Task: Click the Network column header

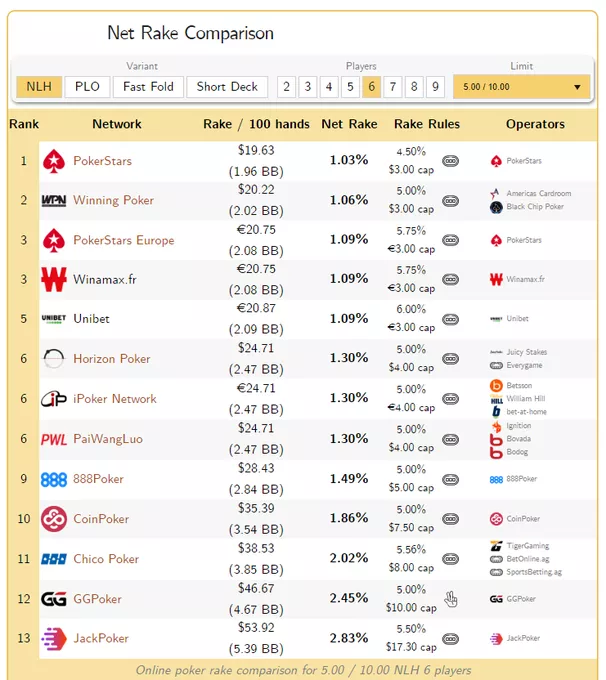Action: 117,124
